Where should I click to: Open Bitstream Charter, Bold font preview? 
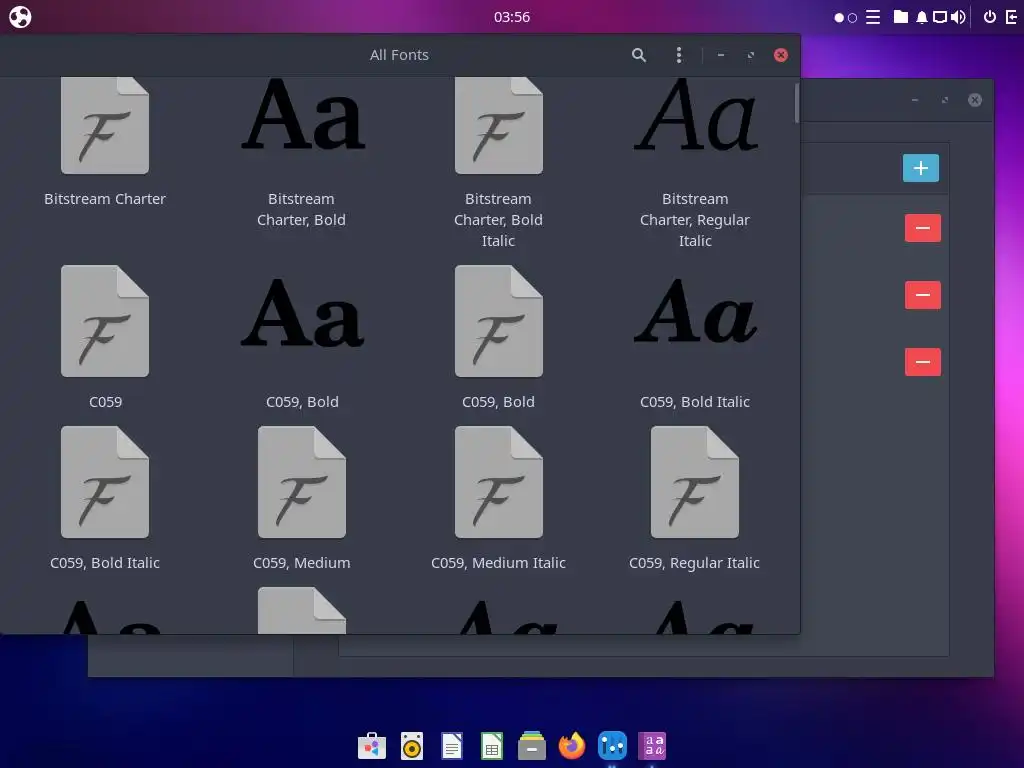(302, 152)
